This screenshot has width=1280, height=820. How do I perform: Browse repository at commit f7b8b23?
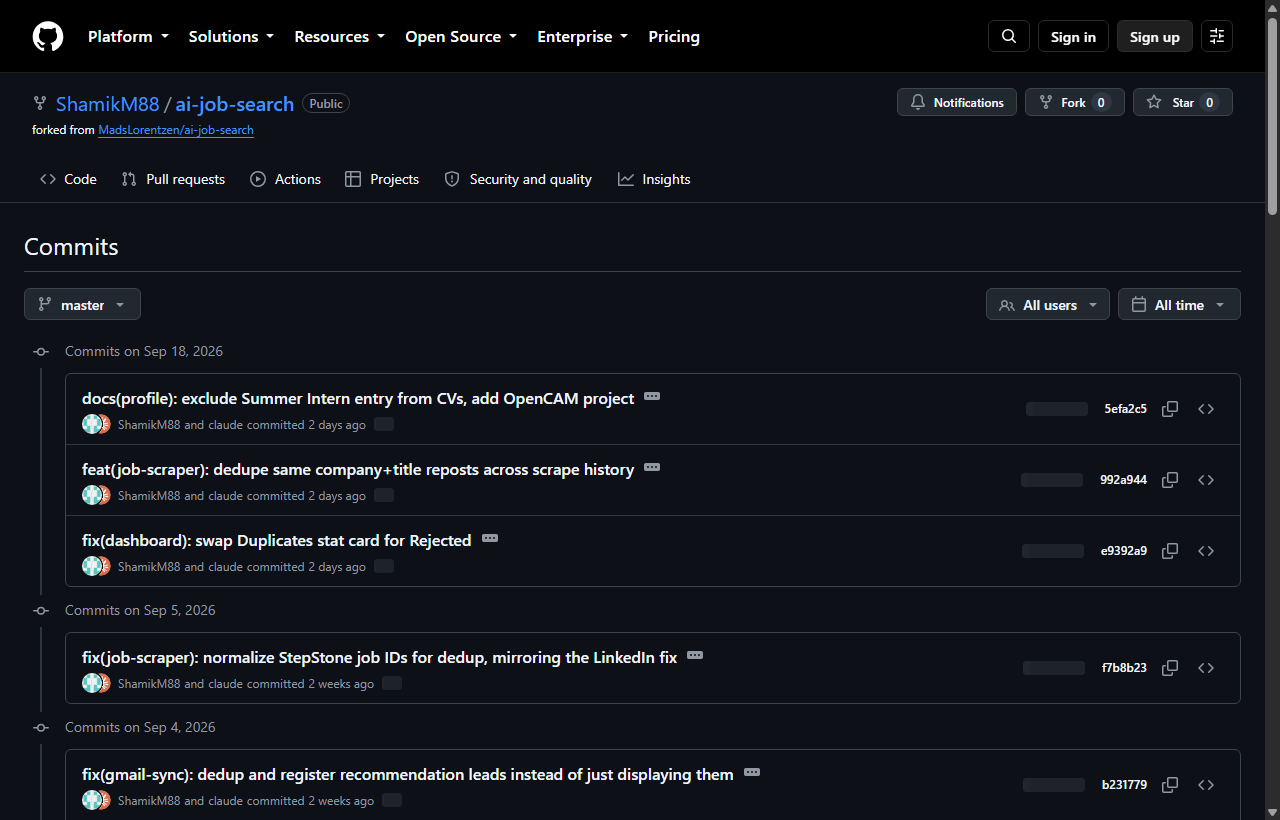click(x=1206, y=668)
